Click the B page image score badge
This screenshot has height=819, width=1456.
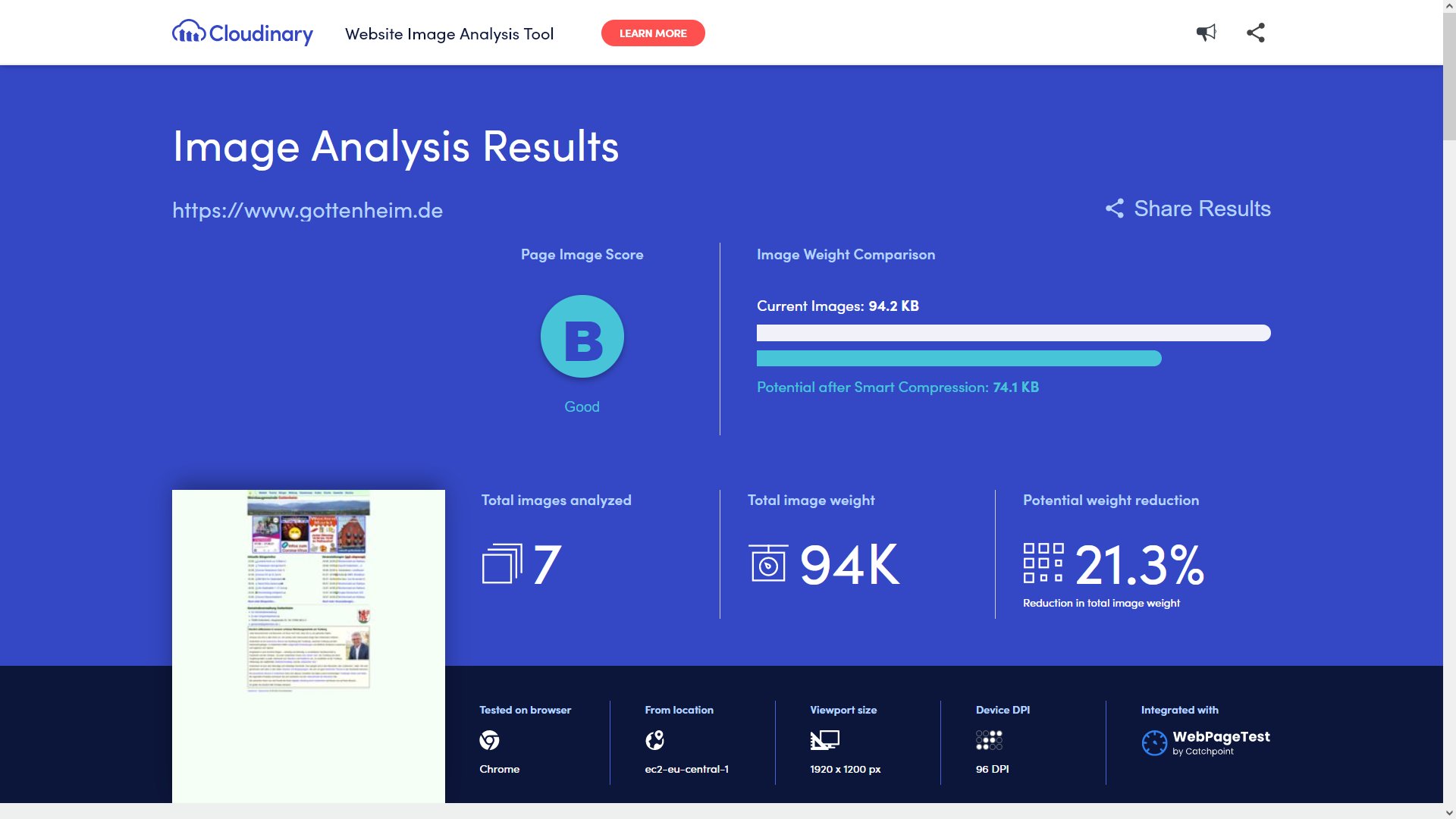(582, 337)
